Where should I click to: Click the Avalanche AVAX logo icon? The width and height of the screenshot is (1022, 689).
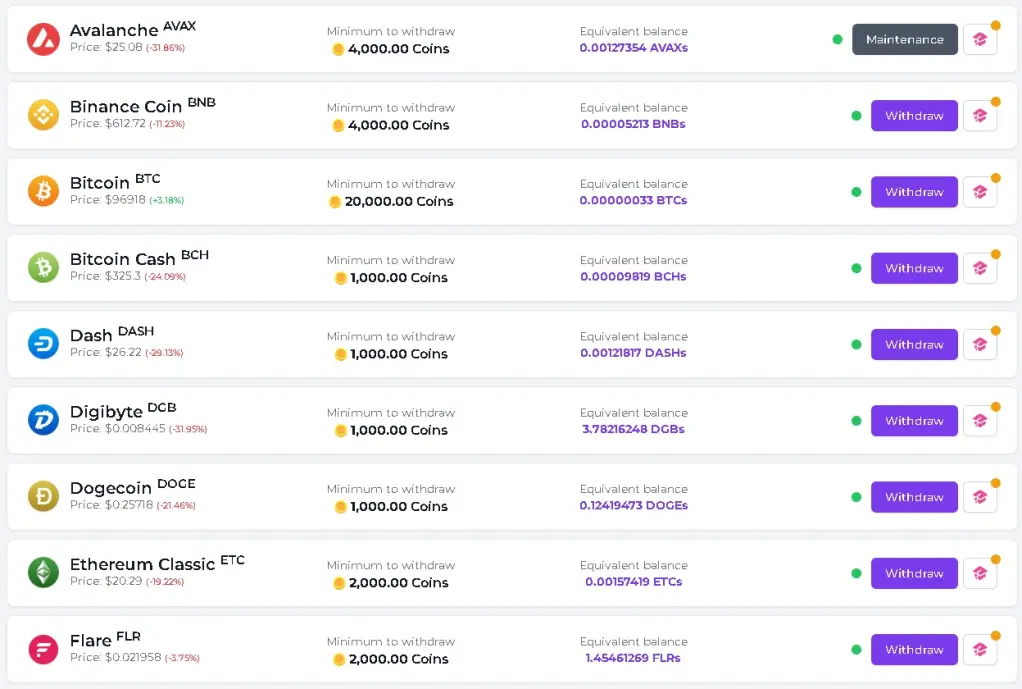[43, 39]
